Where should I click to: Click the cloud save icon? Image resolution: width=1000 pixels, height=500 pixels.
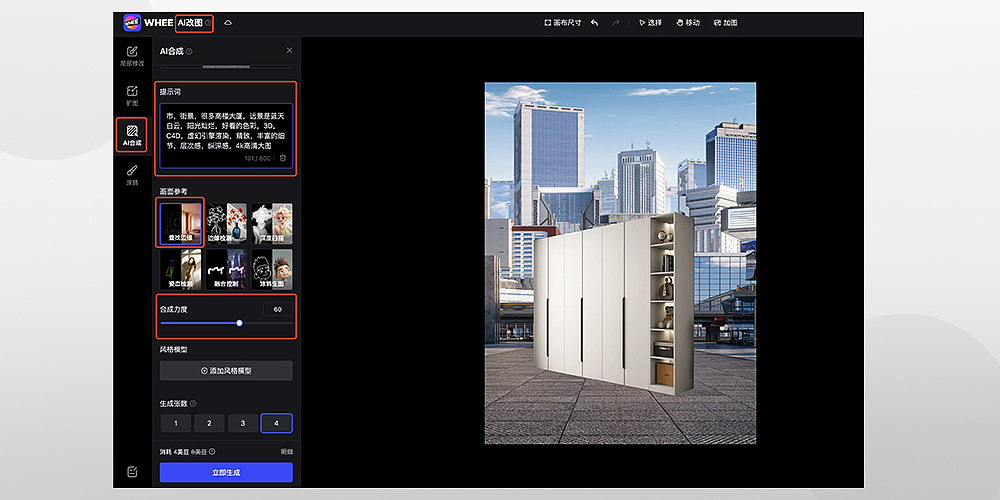pyautogui.click(x=228, y=23)
